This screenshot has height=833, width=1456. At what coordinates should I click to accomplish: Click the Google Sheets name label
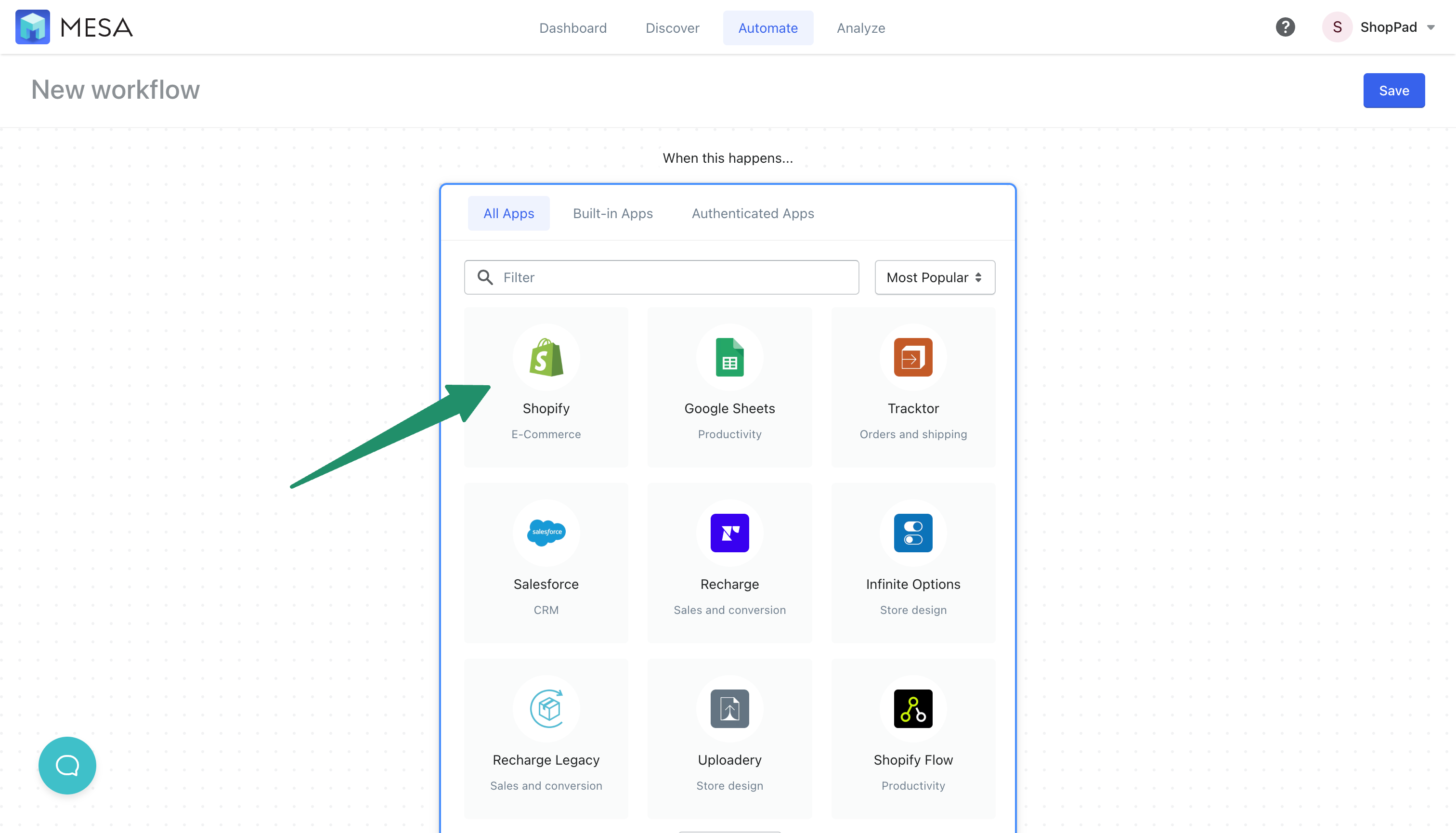729,408
